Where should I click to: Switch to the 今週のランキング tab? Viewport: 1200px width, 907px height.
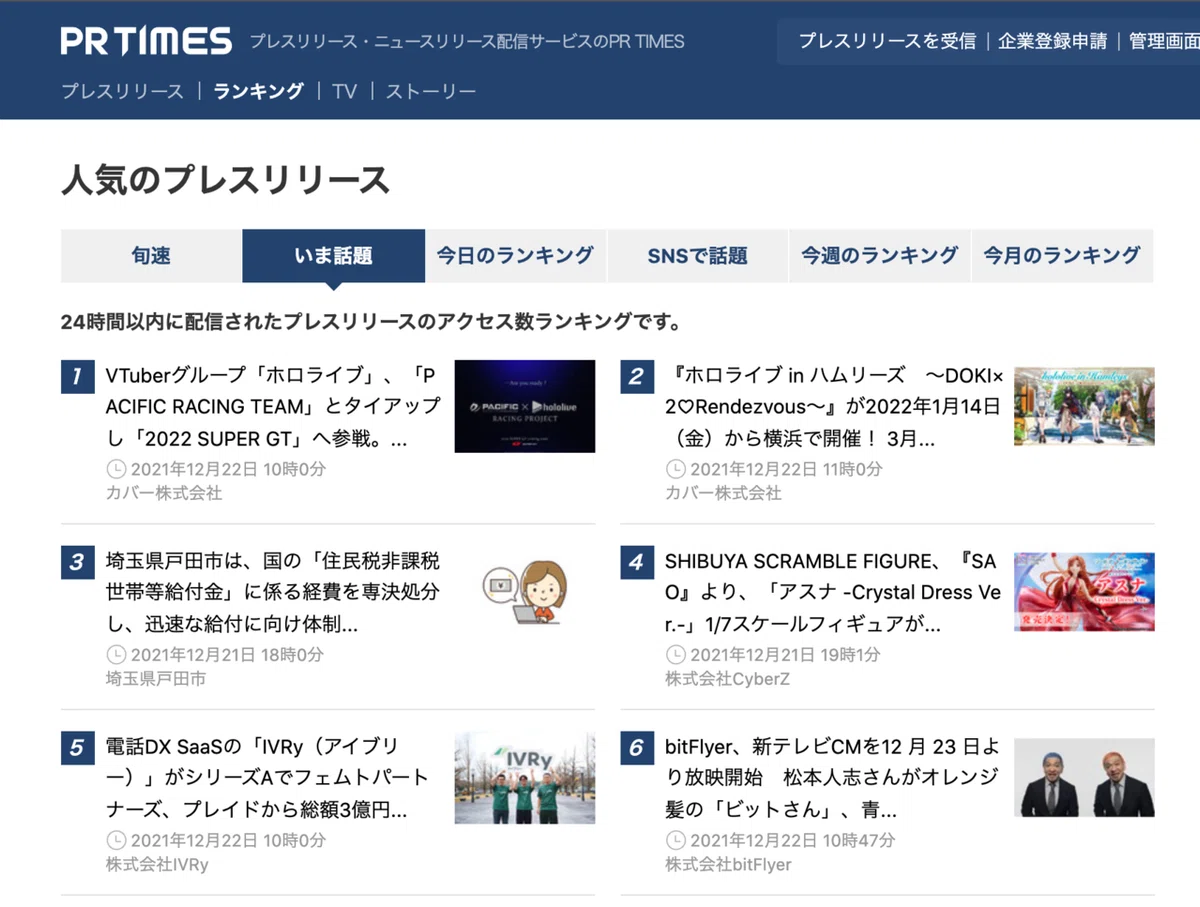click(879, 256)
